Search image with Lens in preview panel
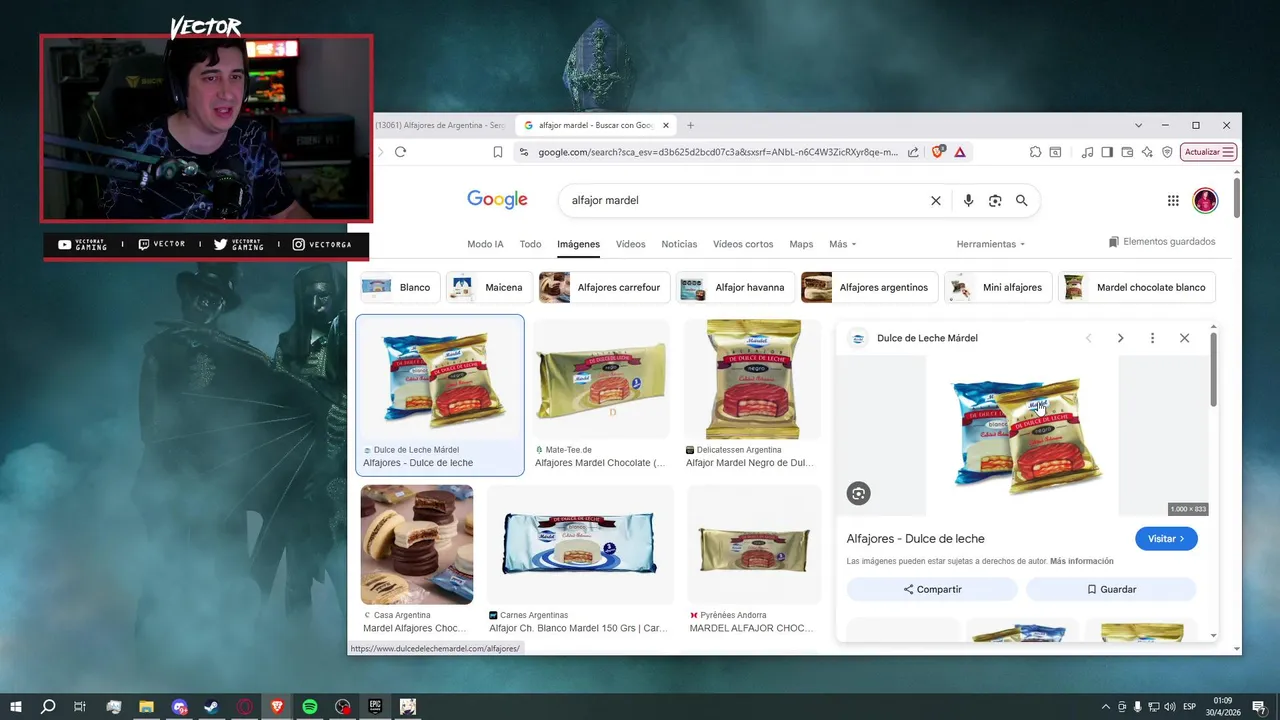Viewport: 1280px width, 720px height. click(x=858, y=493)
